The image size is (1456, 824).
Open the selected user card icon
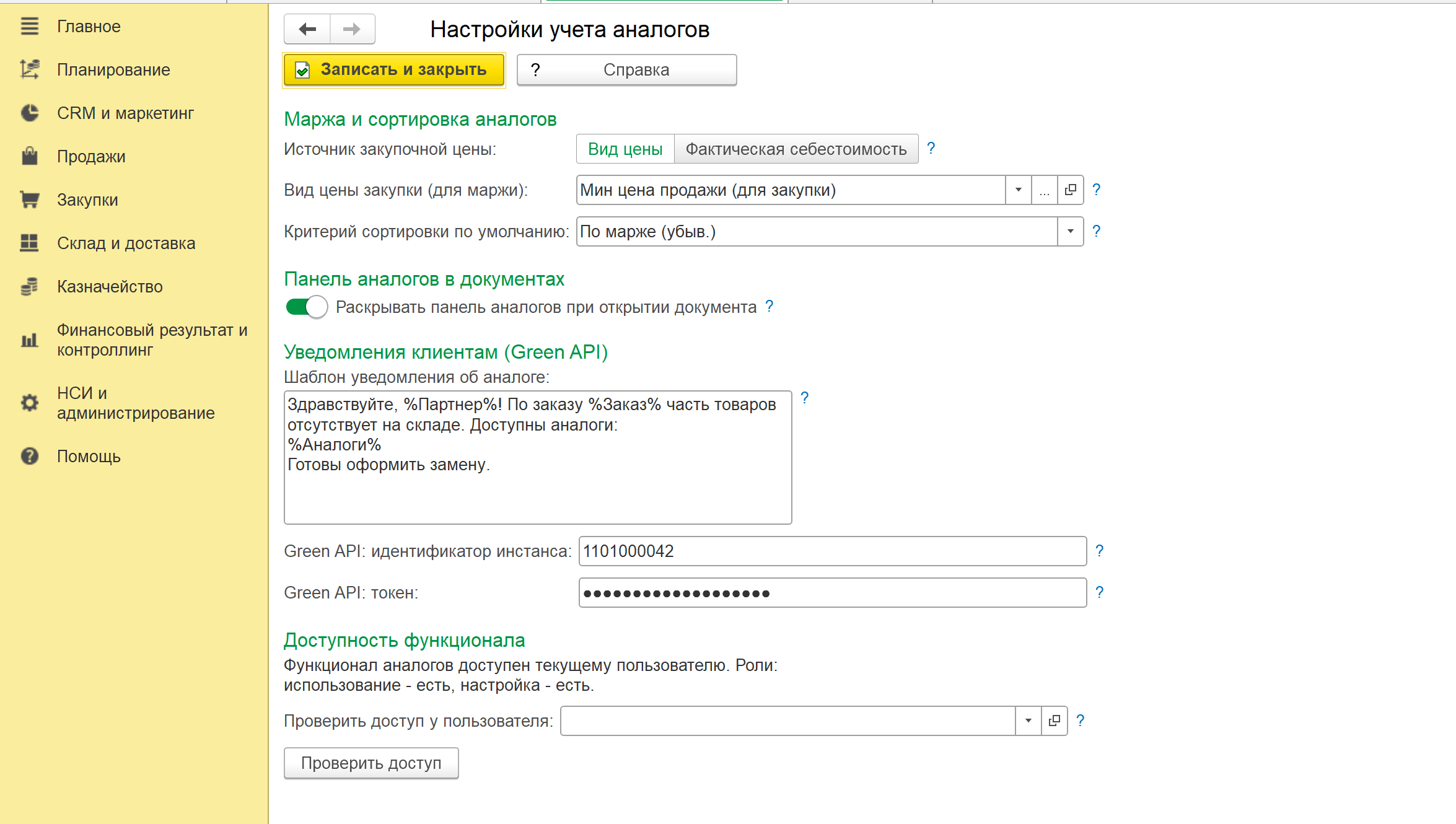click(x=1055, y=721)
